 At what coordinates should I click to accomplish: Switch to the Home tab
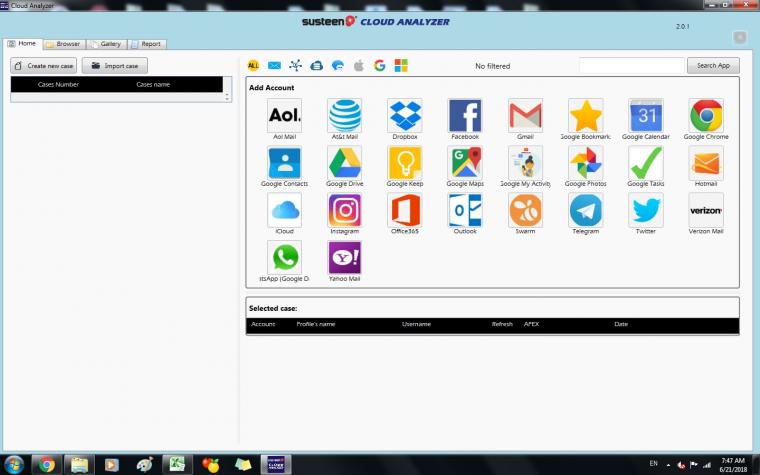coord(22,44)
